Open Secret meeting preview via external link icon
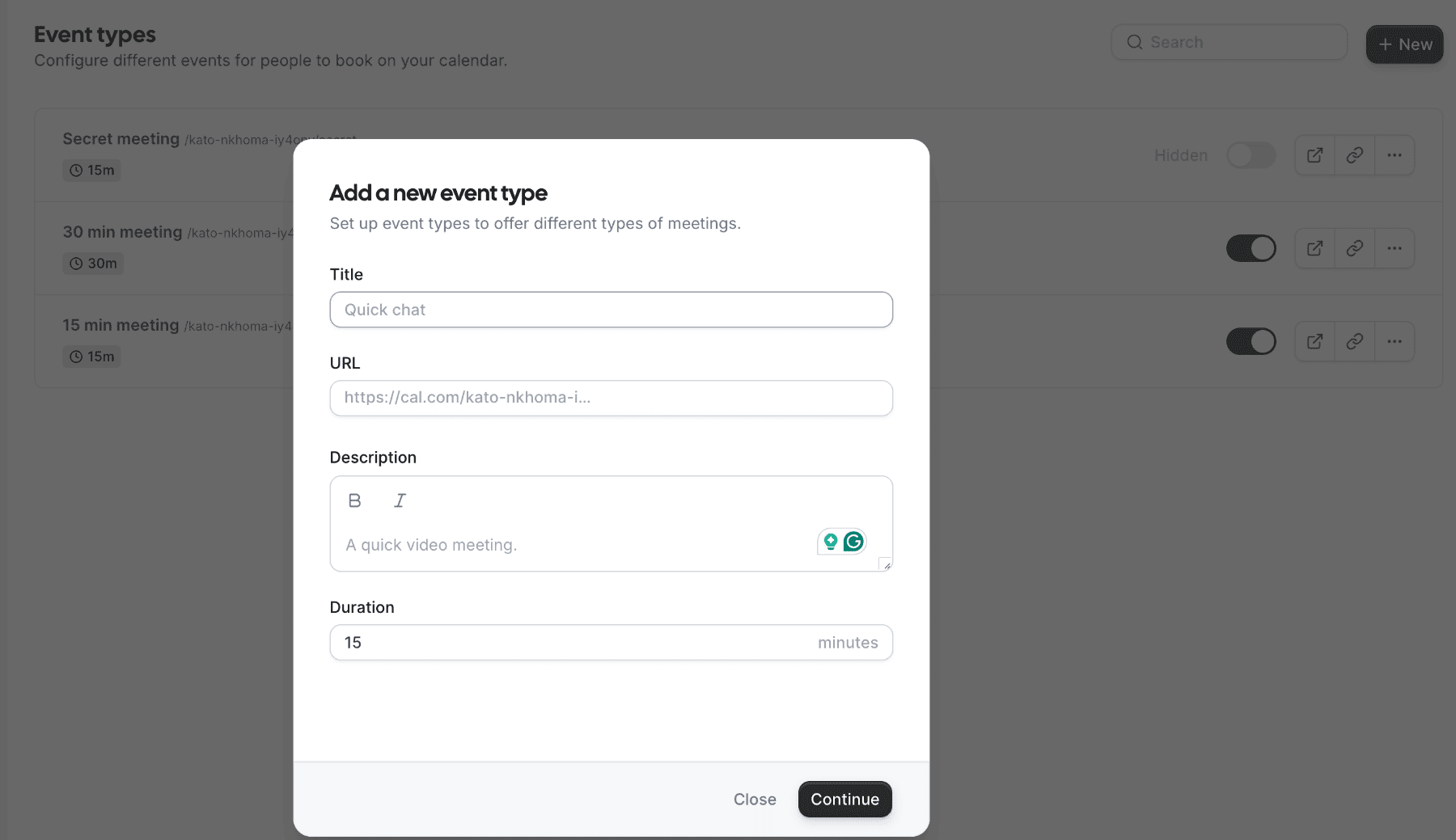This screenshot has height=840, width=1456. click(x=1314, y=154)
